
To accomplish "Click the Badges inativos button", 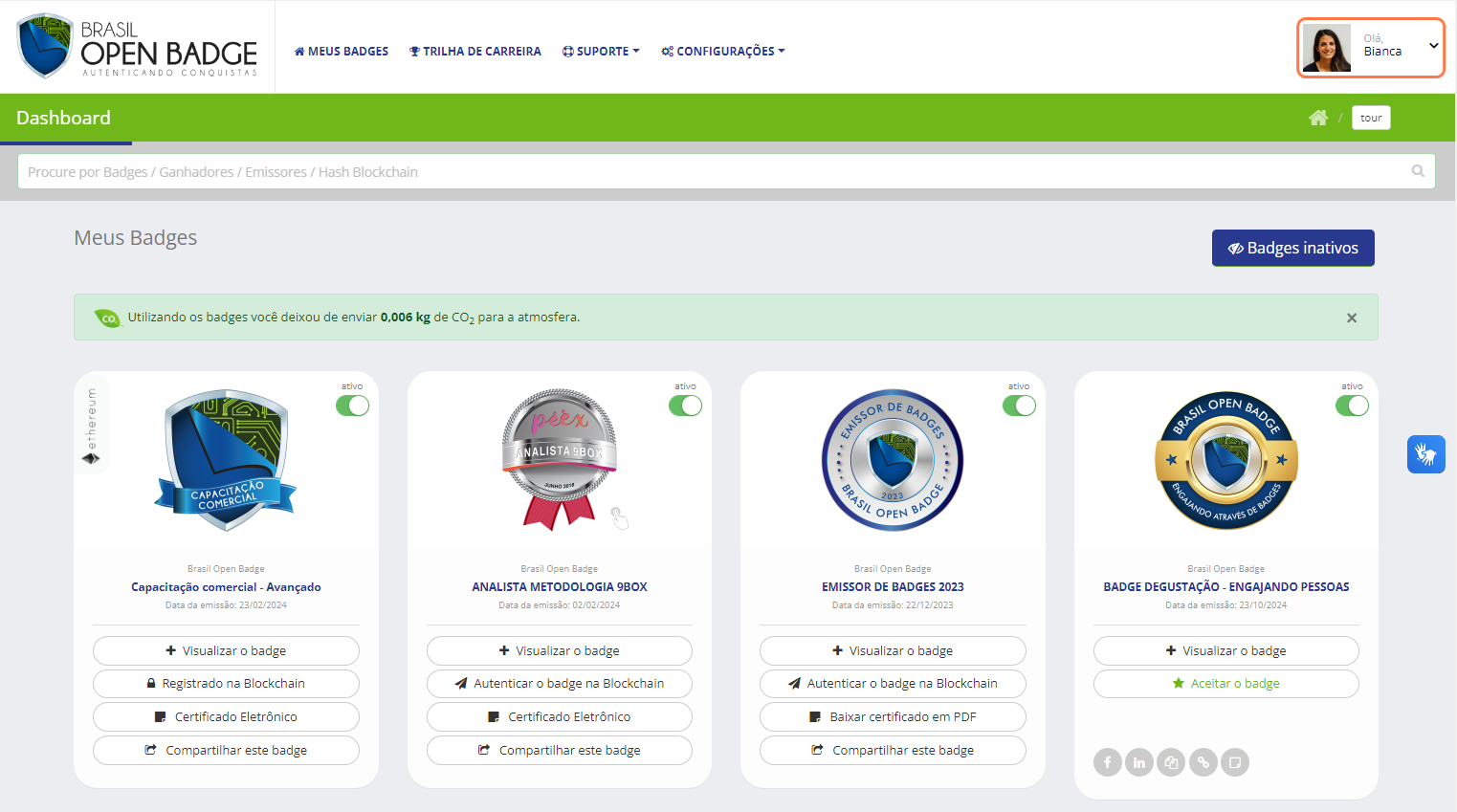I will 1293,248.
